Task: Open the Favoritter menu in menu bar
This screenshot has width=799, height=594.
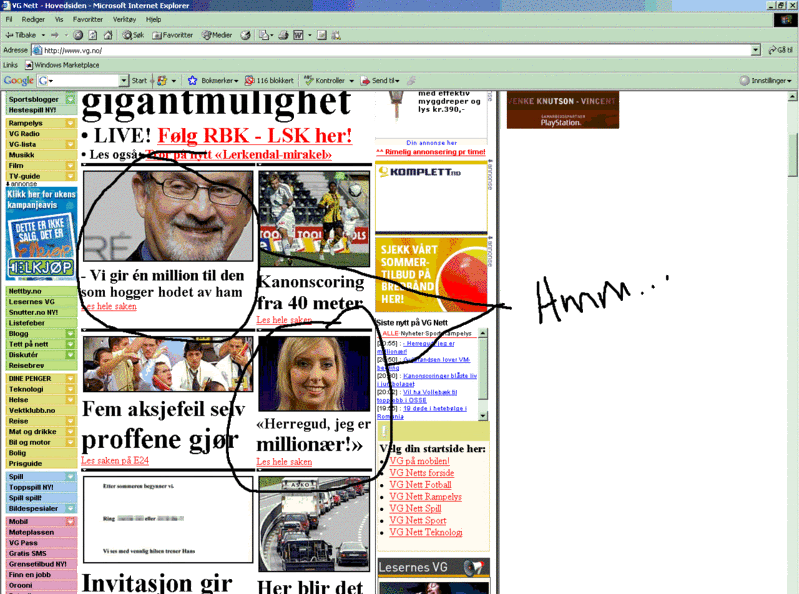Action: pos(87,19)
